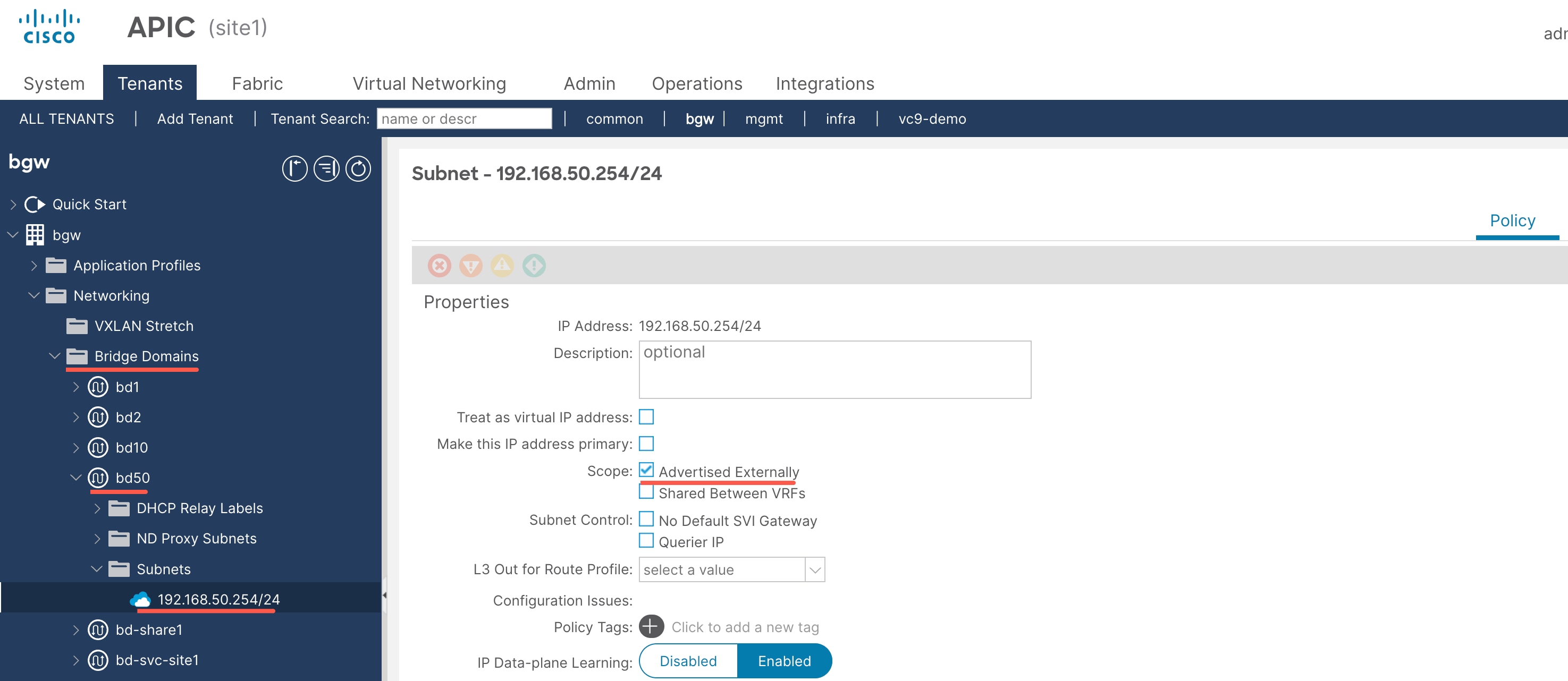The width and height of the screenshot is (1568, 681).
Task: Click the ND Proxy Subnets folder icon
Action: tap(119, 539)
